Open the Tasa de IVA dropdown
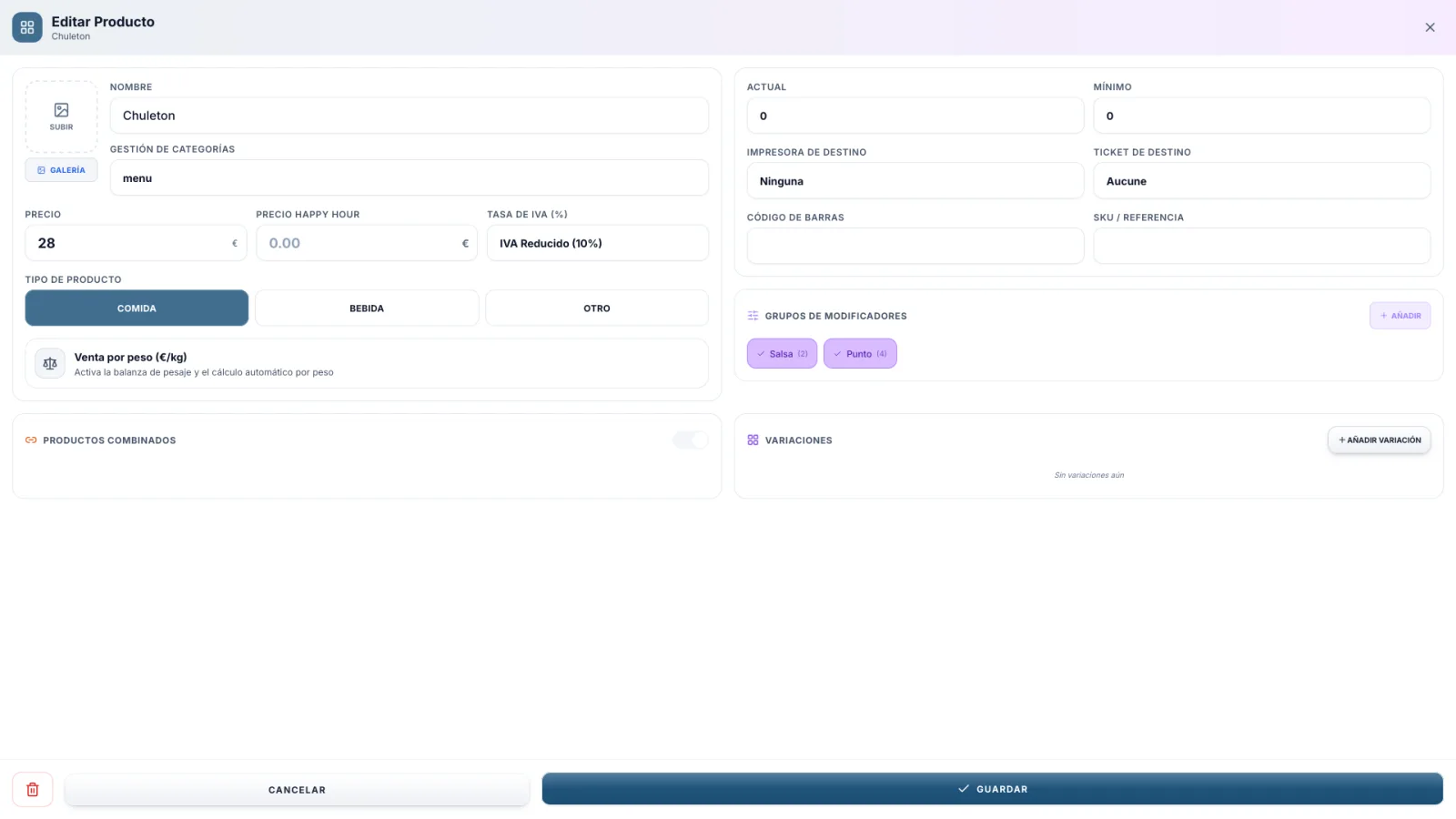Viewport: 1456px width, 819px height. click(597, 243)
